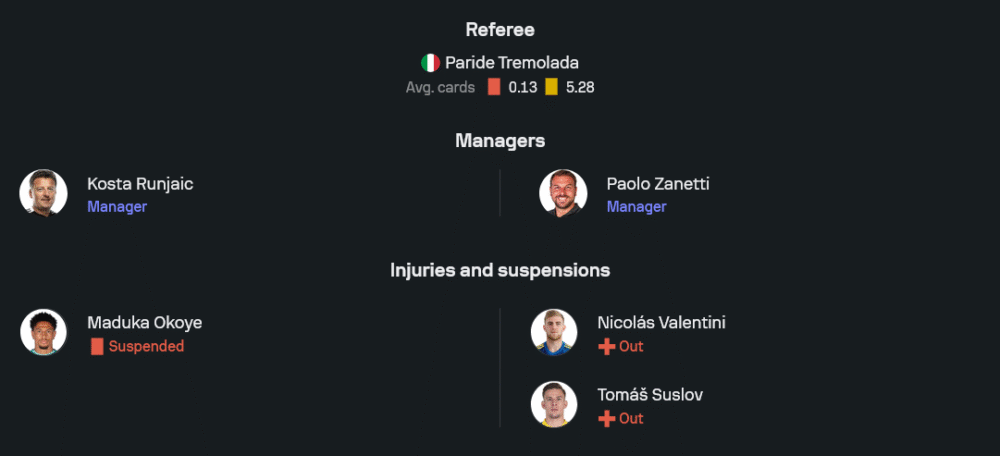Viewport: 1000px width, 456px height.
Task: Click the red cross icon under Tomáš Suslov
Action: click(606, 418)
